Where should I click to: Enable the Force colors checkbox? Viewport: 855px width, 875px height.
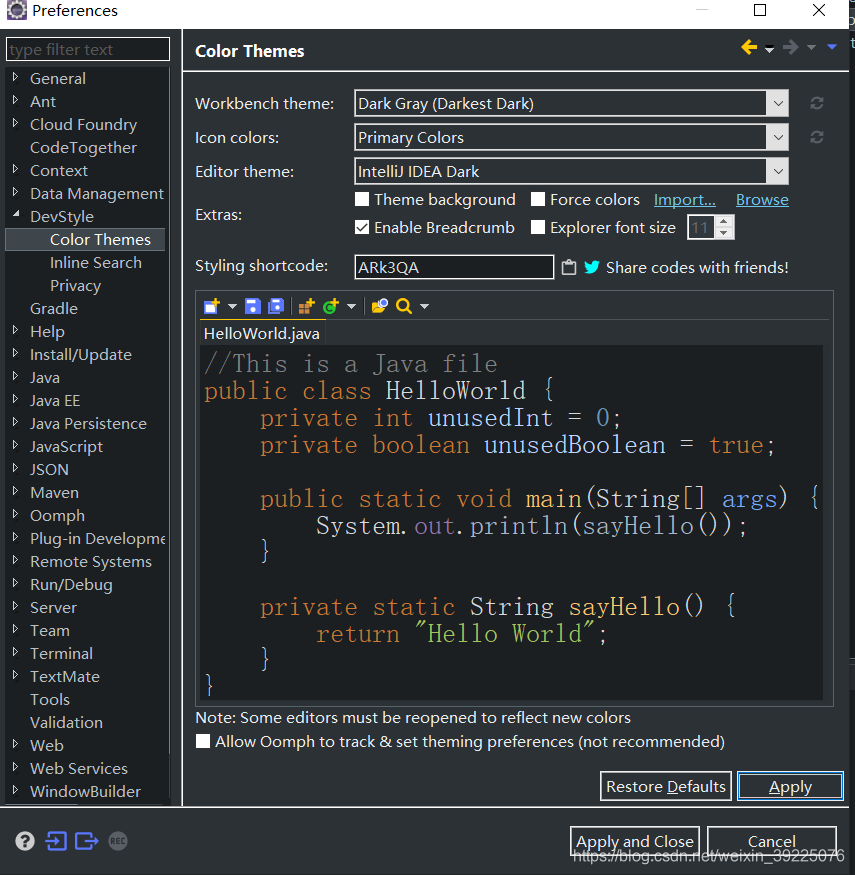537,199
